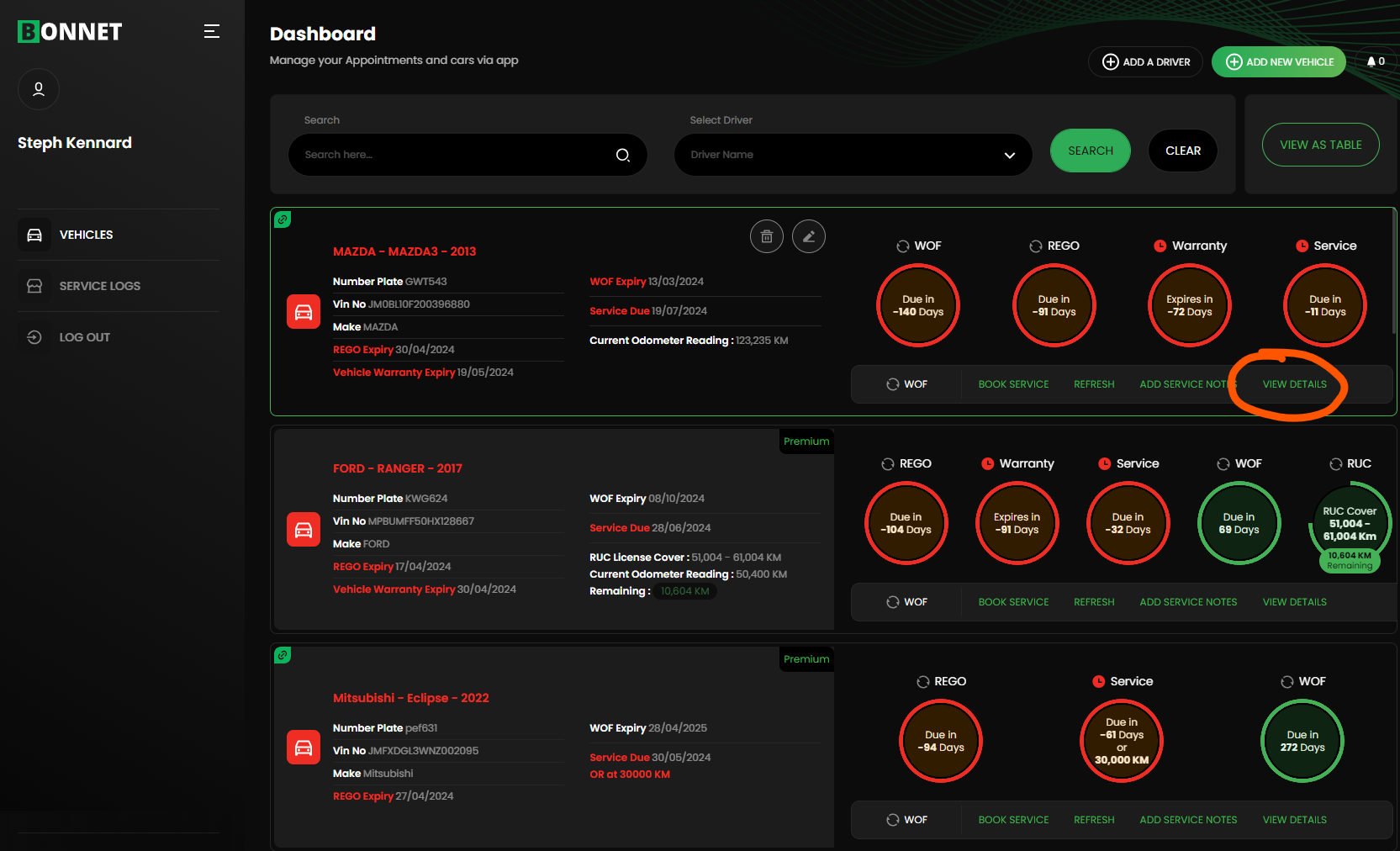Click the Driver Name dropdown chevron
Screen dimensions: 1400x851
[1010, 156]
